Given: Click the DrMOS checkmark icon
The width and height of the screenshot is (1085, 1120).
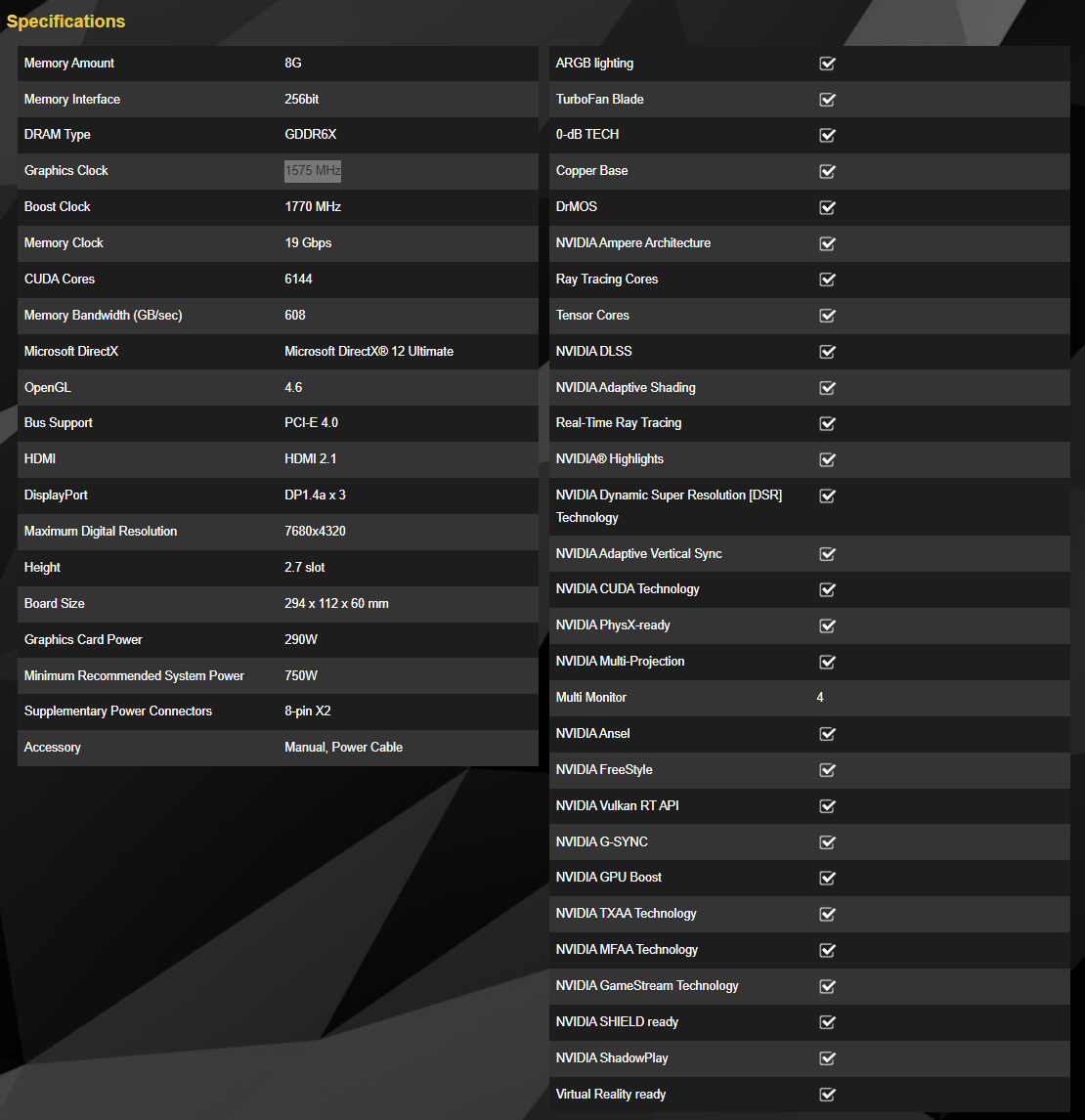Looking at the screenshot, I should pos(827,207).
